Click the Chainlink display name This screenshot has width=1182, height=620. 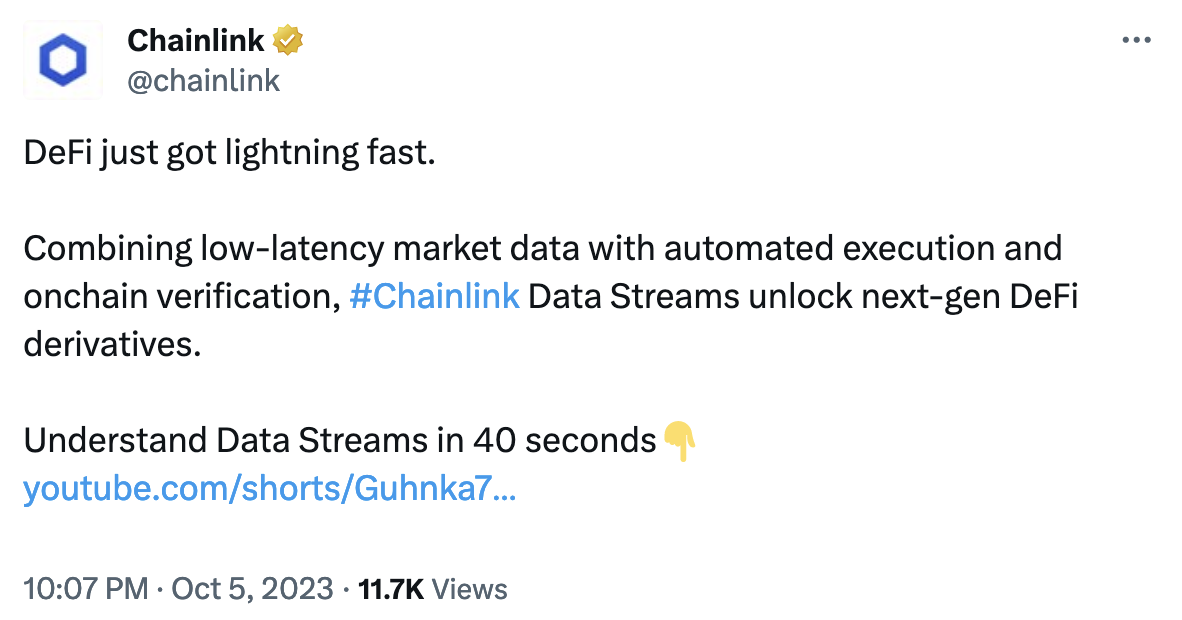[196, 40]
